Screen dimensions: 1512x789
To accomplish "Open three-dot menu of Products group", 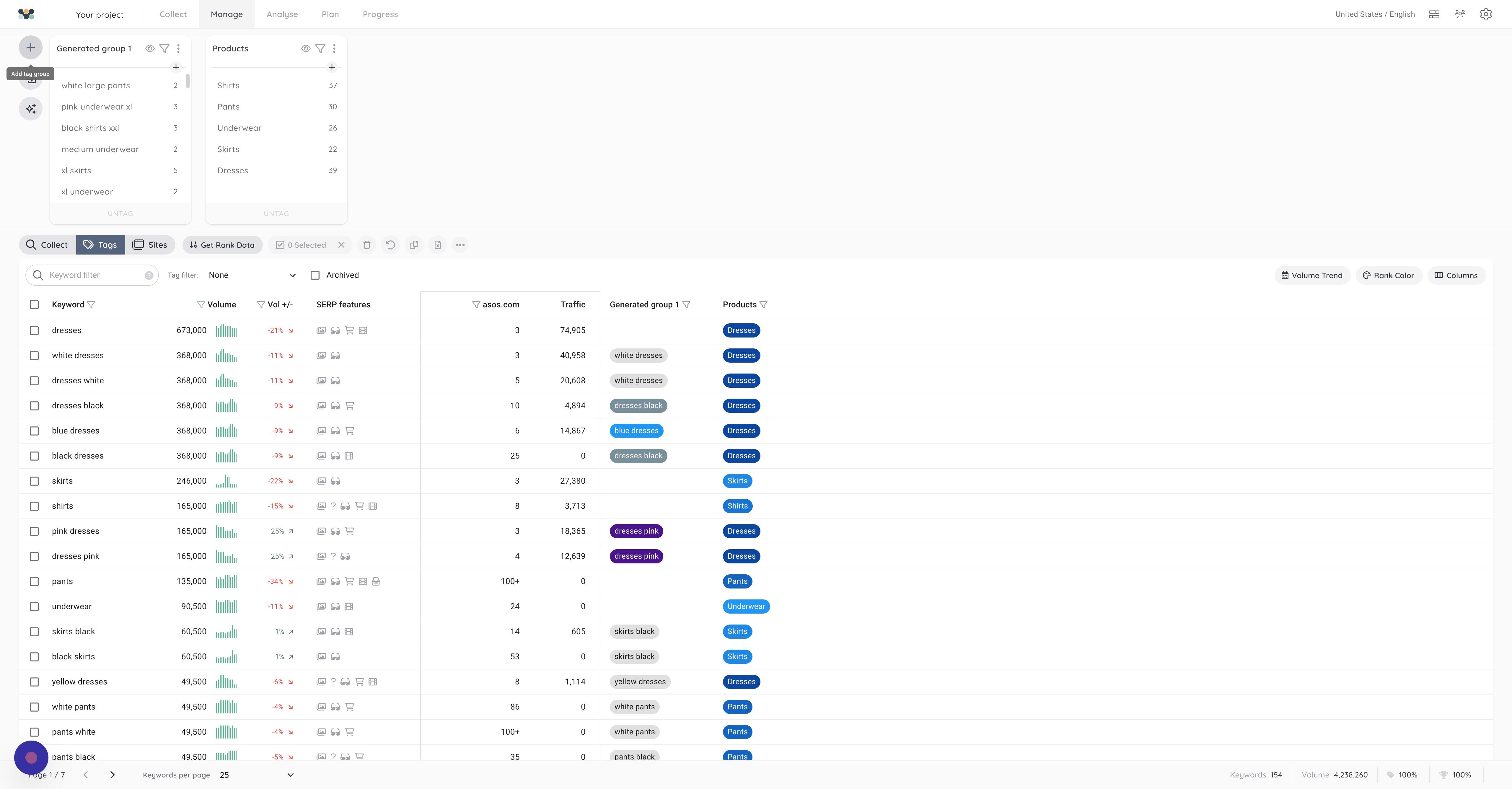I will click(334, 49).
